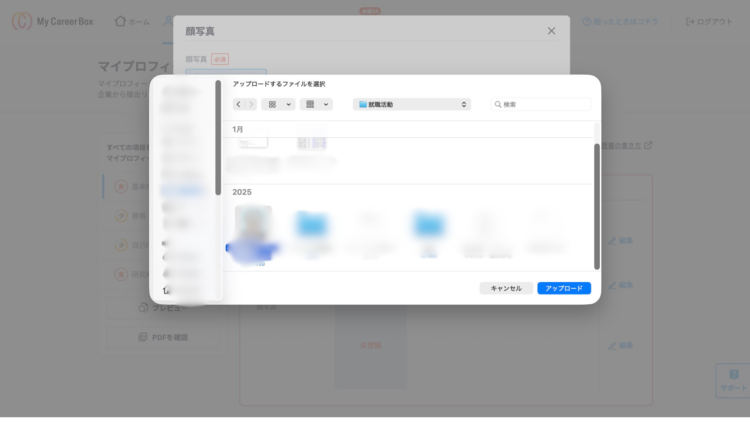Click the 編集 link beside 未登録

[621, 345]
